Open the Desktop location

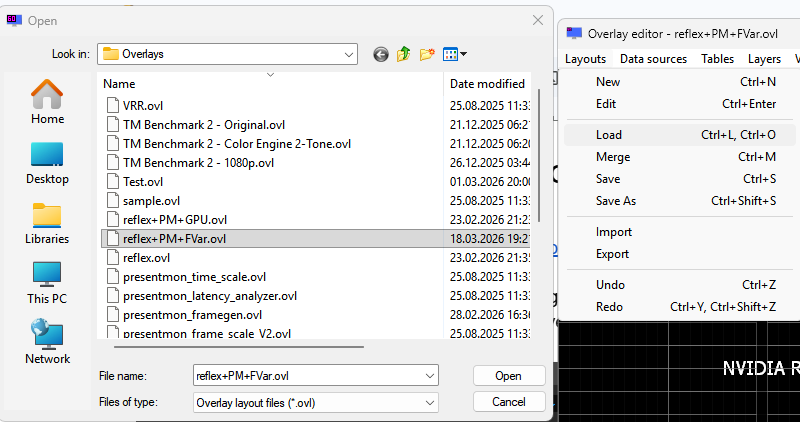coord(47,163)
